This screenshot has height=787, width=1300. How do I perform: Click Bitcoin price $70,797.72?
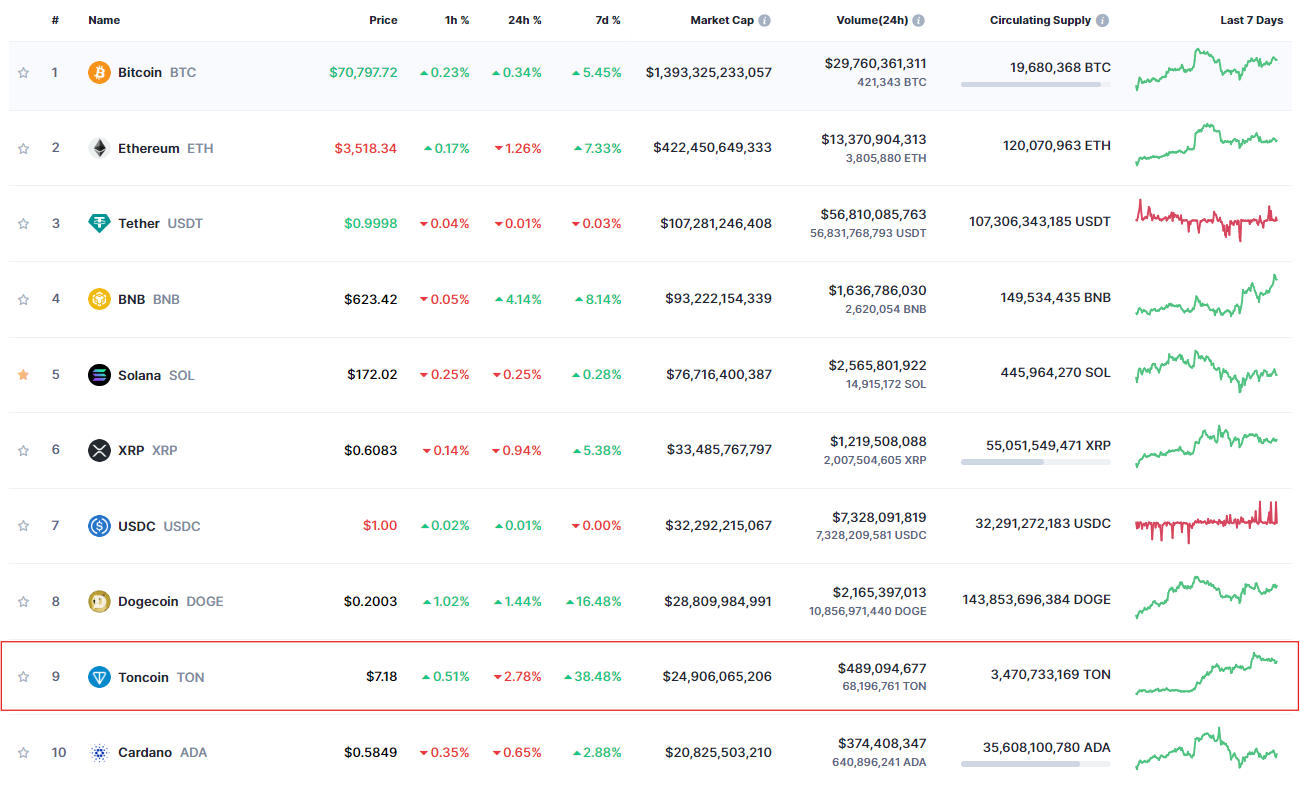[363, 72]
